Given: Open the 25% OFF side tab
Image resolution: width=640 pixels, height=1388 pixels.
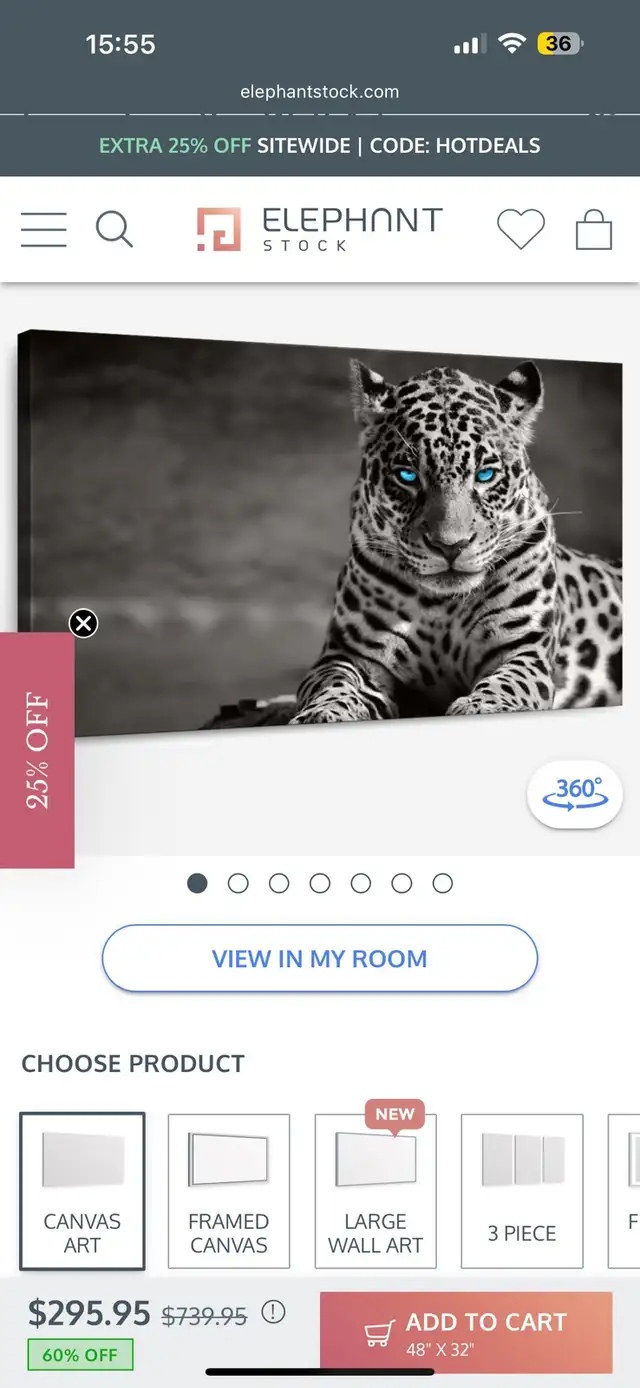Looking at the screenshot, I should [37, 750].
